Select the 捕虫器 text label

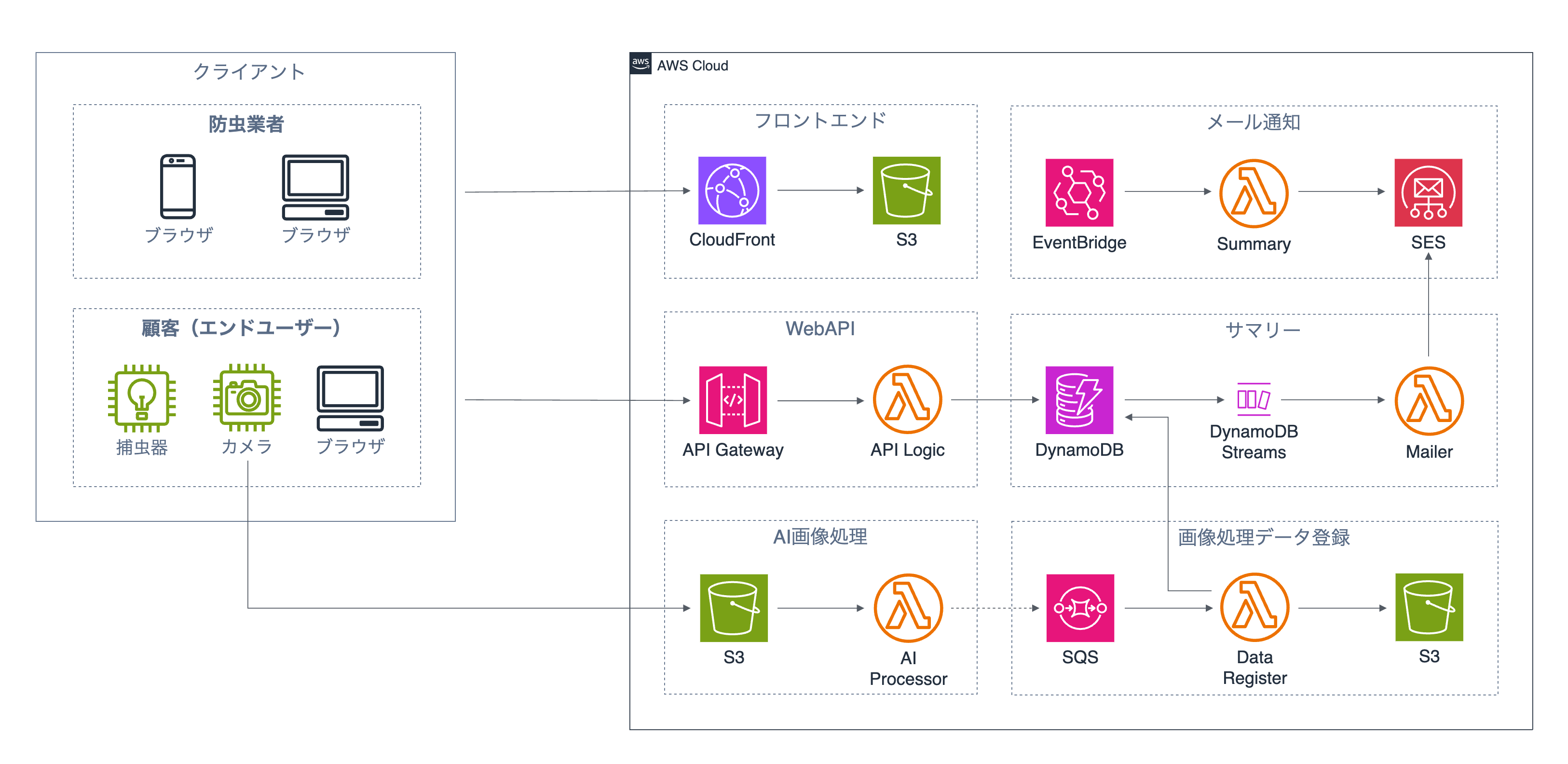[x=142, y=448]
